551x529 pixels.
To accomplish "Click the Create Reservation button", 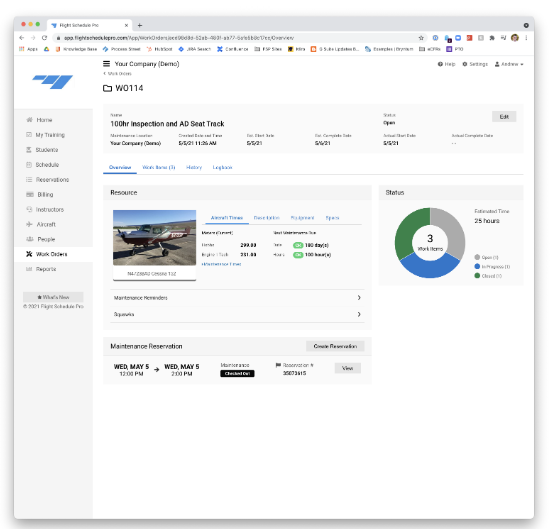I will coord(335,346).
